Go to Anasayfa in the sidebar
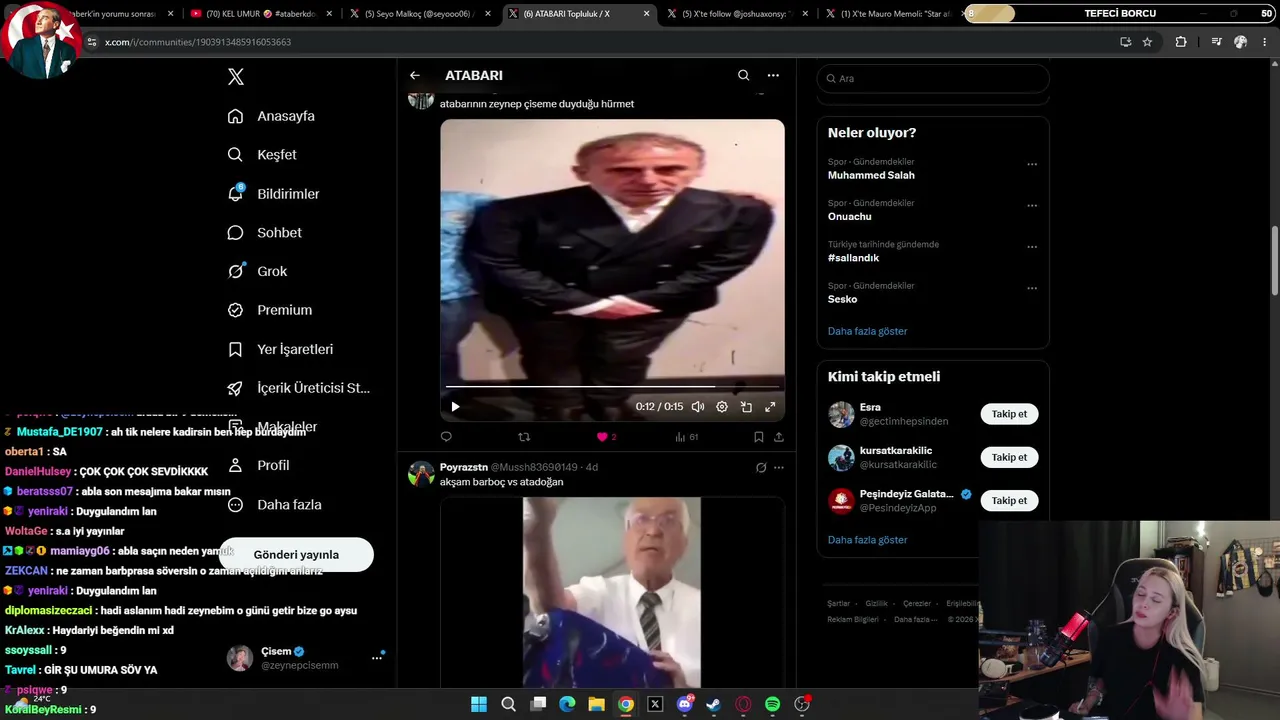The height and width of the screenshot is (720, 1280). [x=271, y=116]
